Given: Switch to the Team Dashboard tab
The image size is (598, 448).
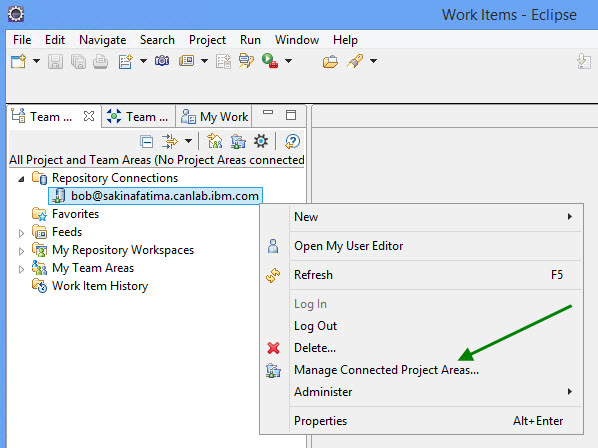Looking at the screenshot, I should click(x=138, y=116).
